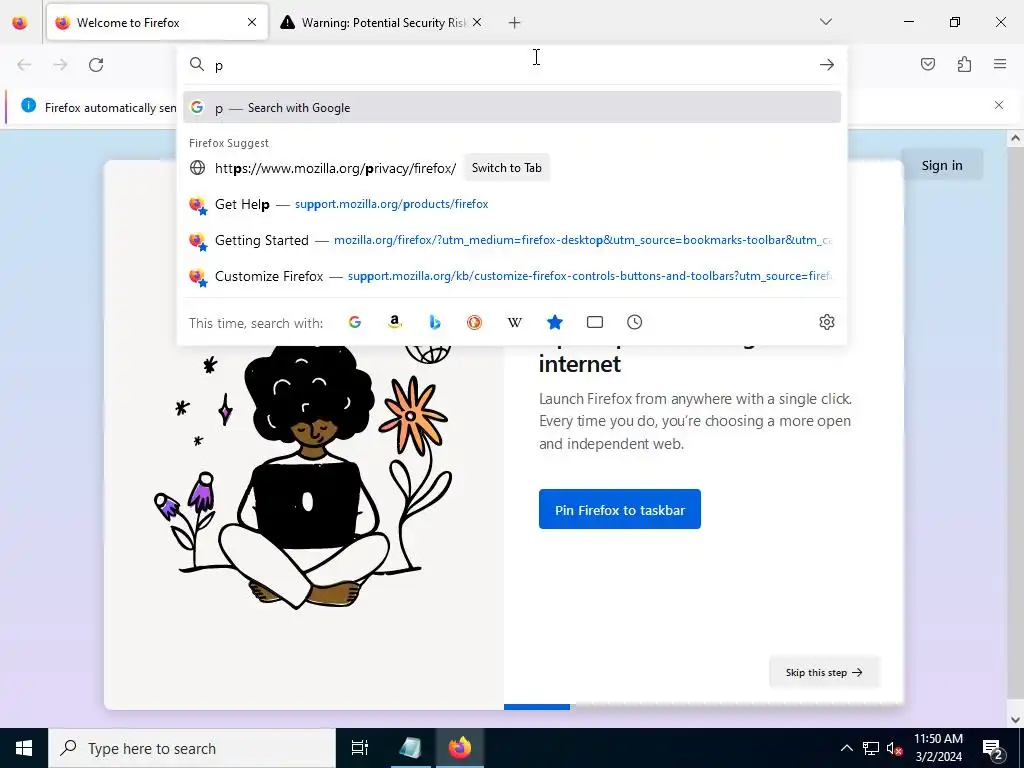
Task: Open the notifications action center
Action: (993, 748)
